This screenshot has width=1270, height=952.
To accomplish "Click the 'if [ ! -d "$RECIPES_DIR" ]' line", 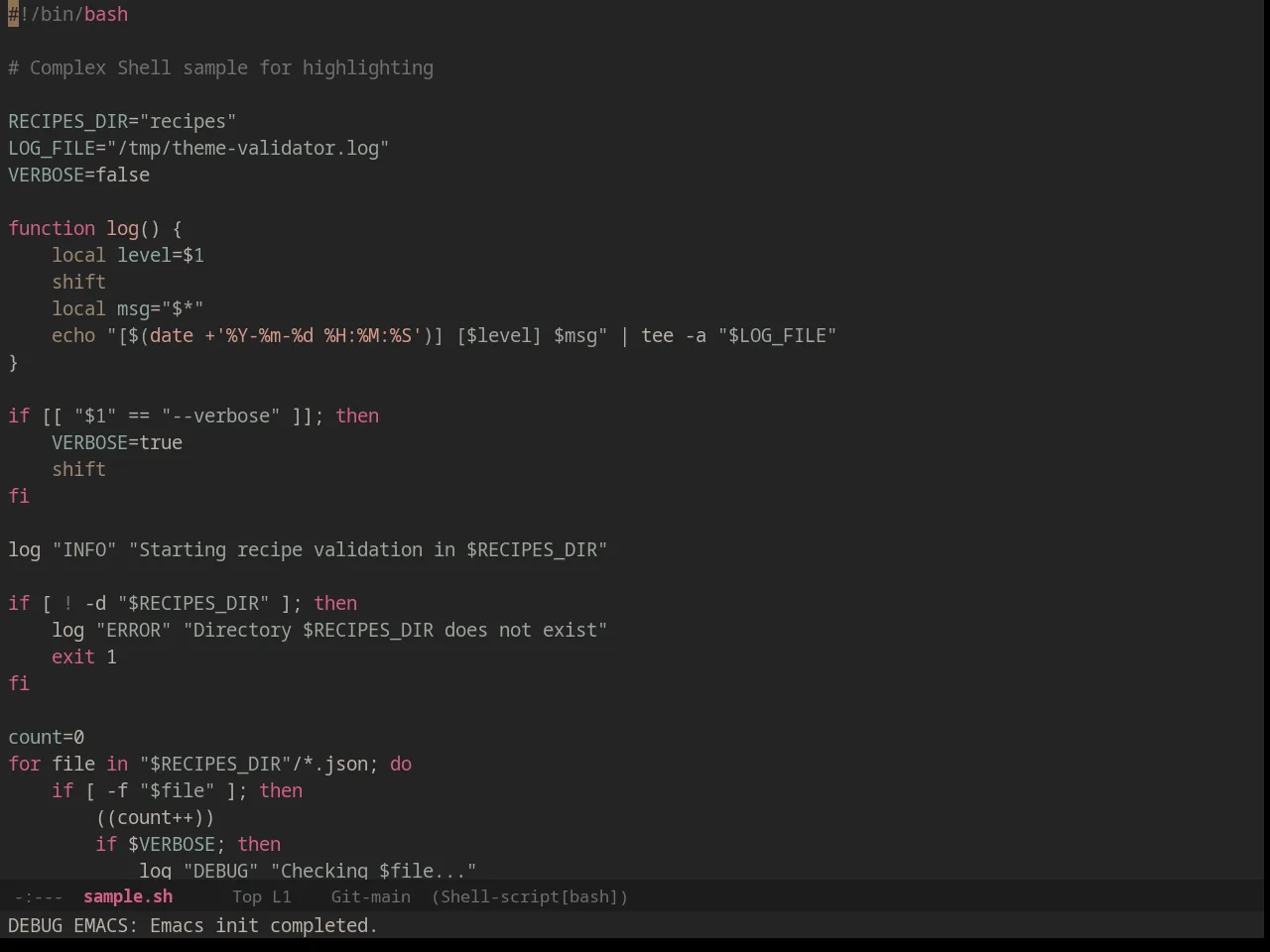I will click(183, 603).
